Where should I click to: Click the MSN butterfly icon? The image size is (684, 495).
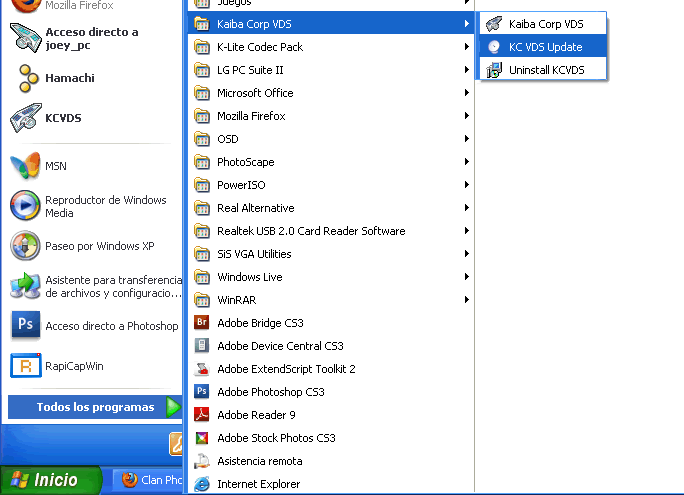pos(26,166)
